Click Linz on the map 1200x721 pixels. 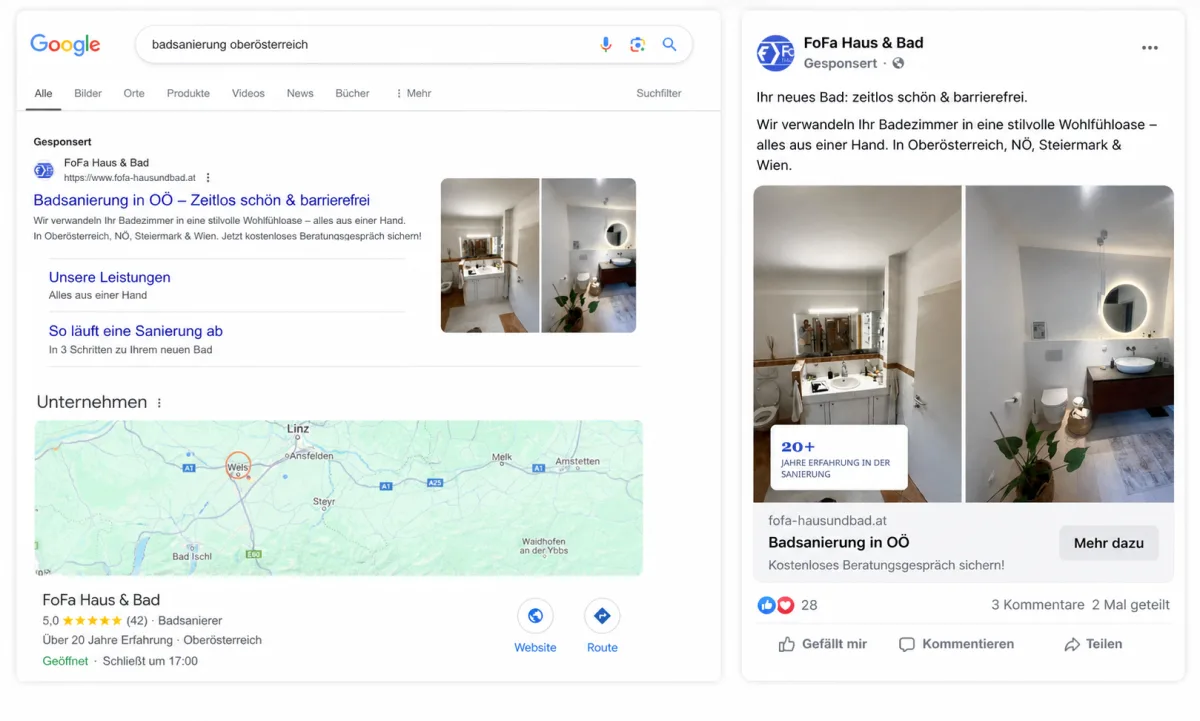click(x=298, y=429)
